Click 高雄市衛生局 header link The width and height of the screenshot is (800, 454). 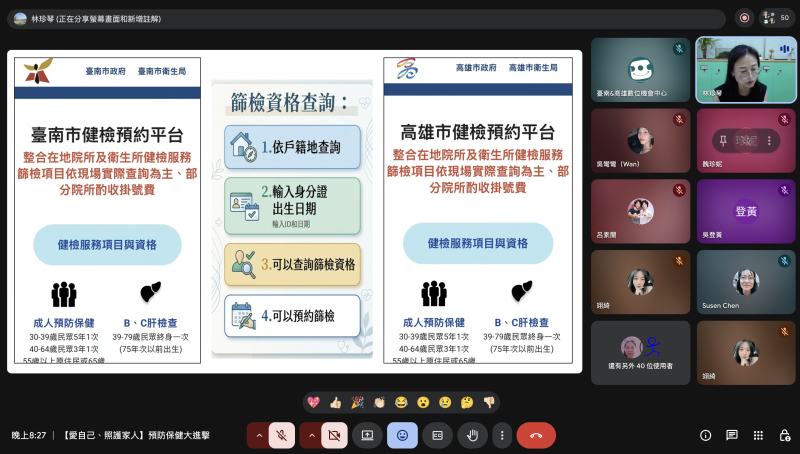click(x=533, y=67)
